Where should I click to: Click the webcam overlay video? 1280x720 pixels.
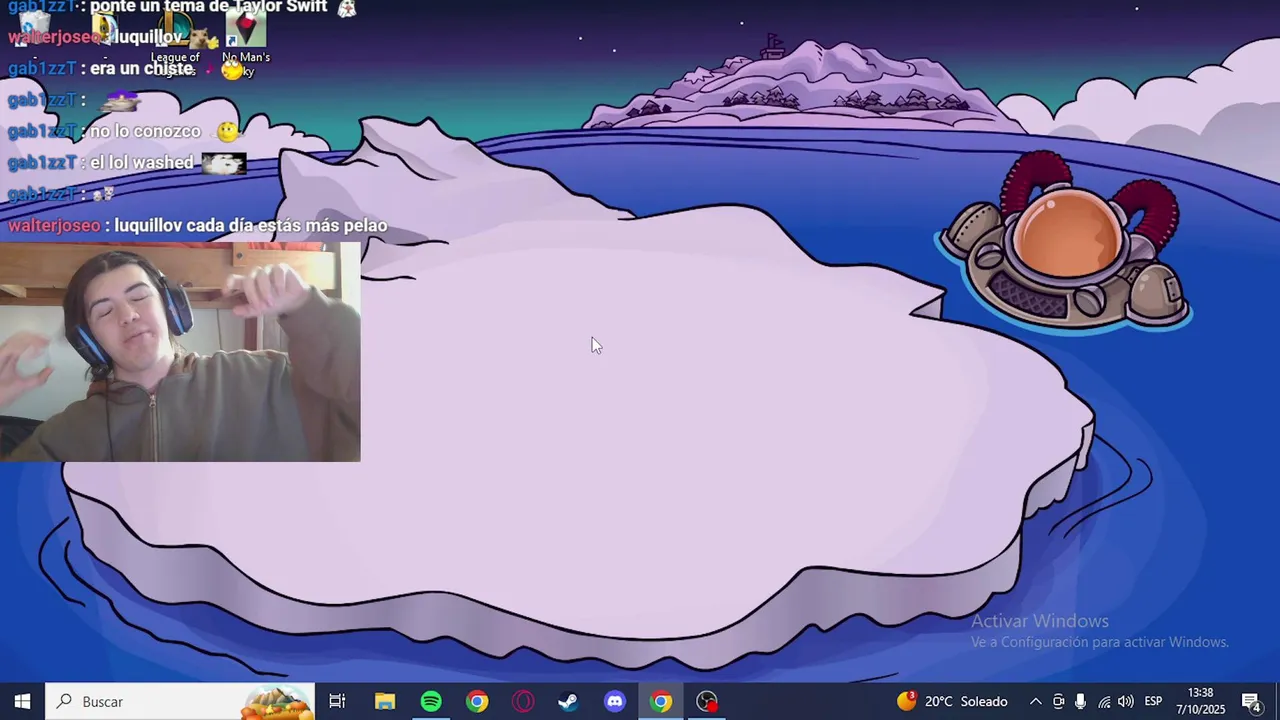pyautogui.click(x=180, y=352)
